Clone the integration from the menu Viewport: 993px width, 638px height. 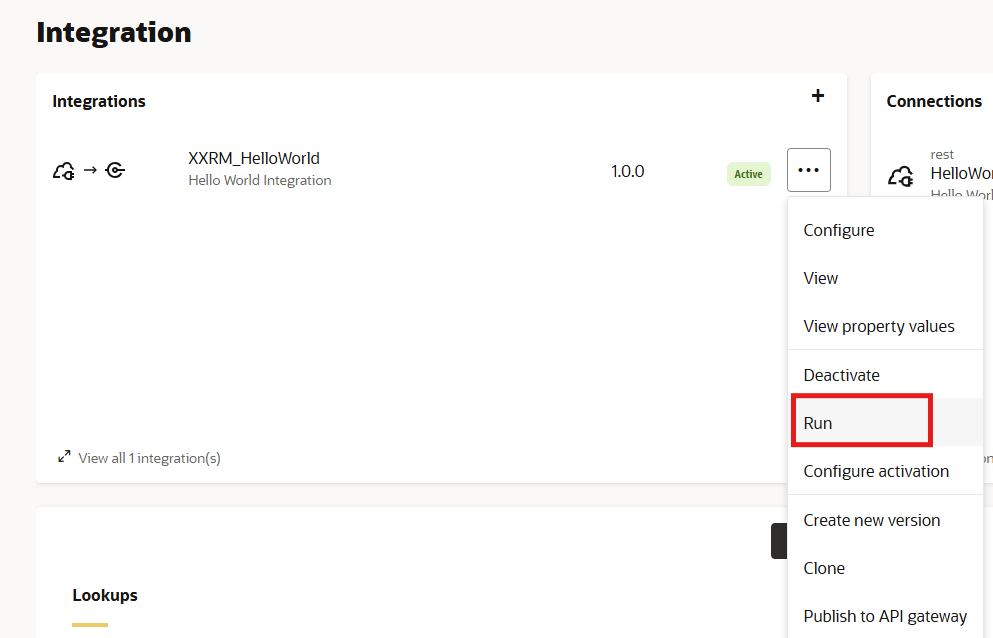824,568
